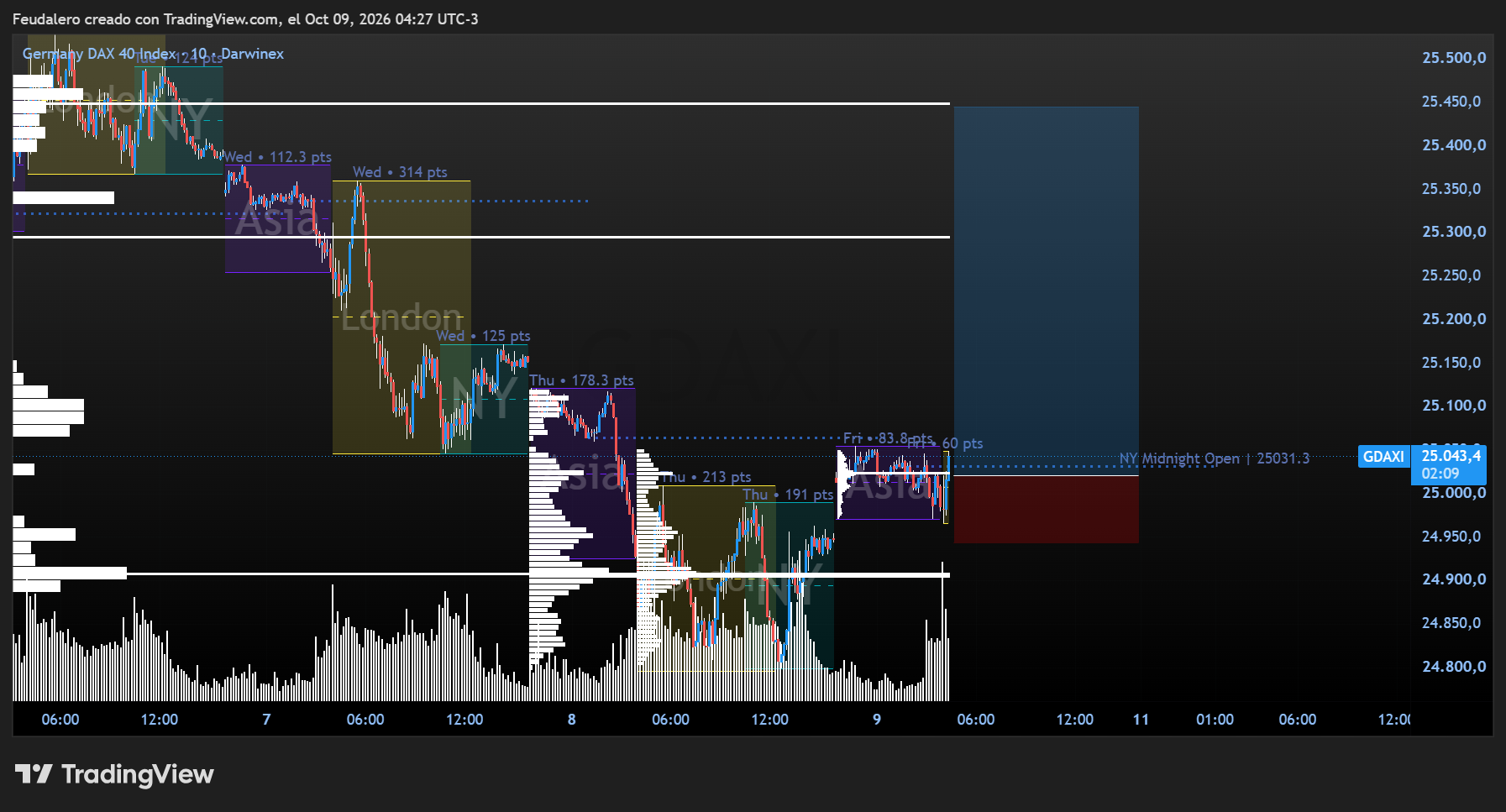Click the 25.200,0 price axis label
The height and width of the screenshot is (812, 1506).
pos(1454,319)
